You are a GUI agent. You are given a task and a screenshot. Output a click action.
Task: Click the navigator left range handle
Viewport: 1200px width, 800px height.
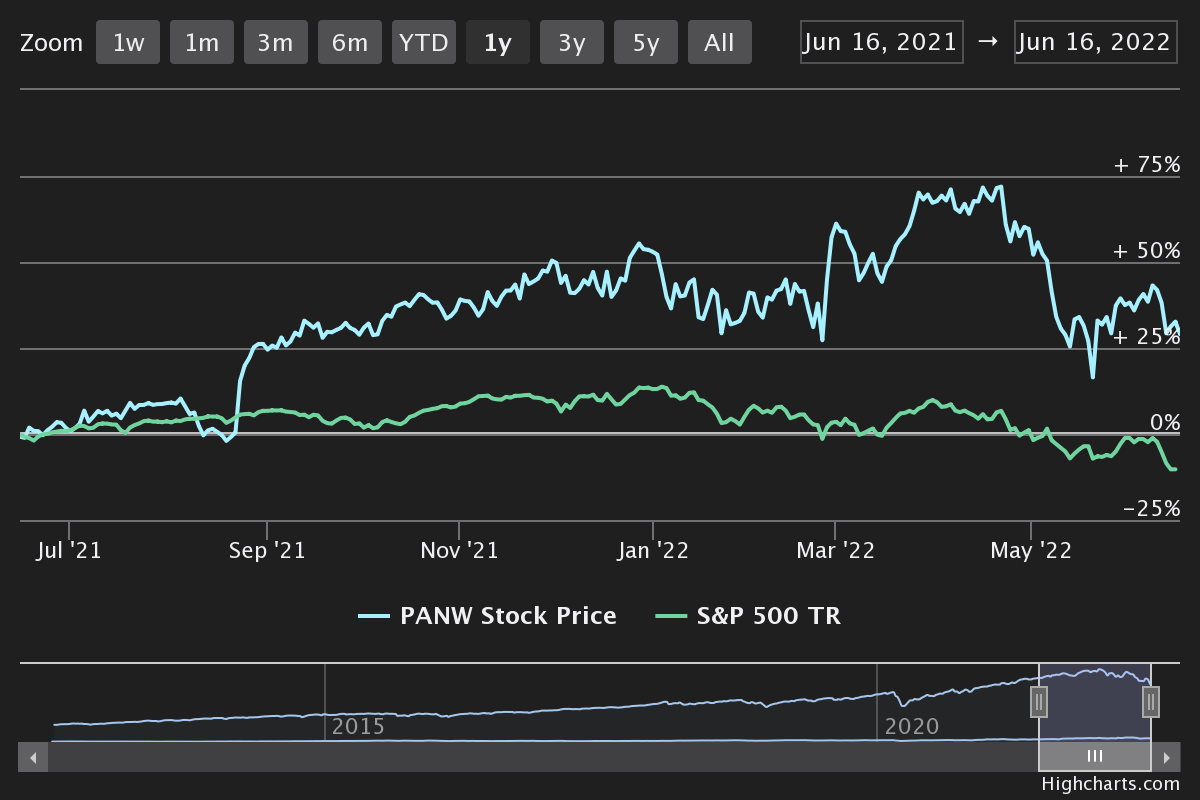(x=1039, y=702)
